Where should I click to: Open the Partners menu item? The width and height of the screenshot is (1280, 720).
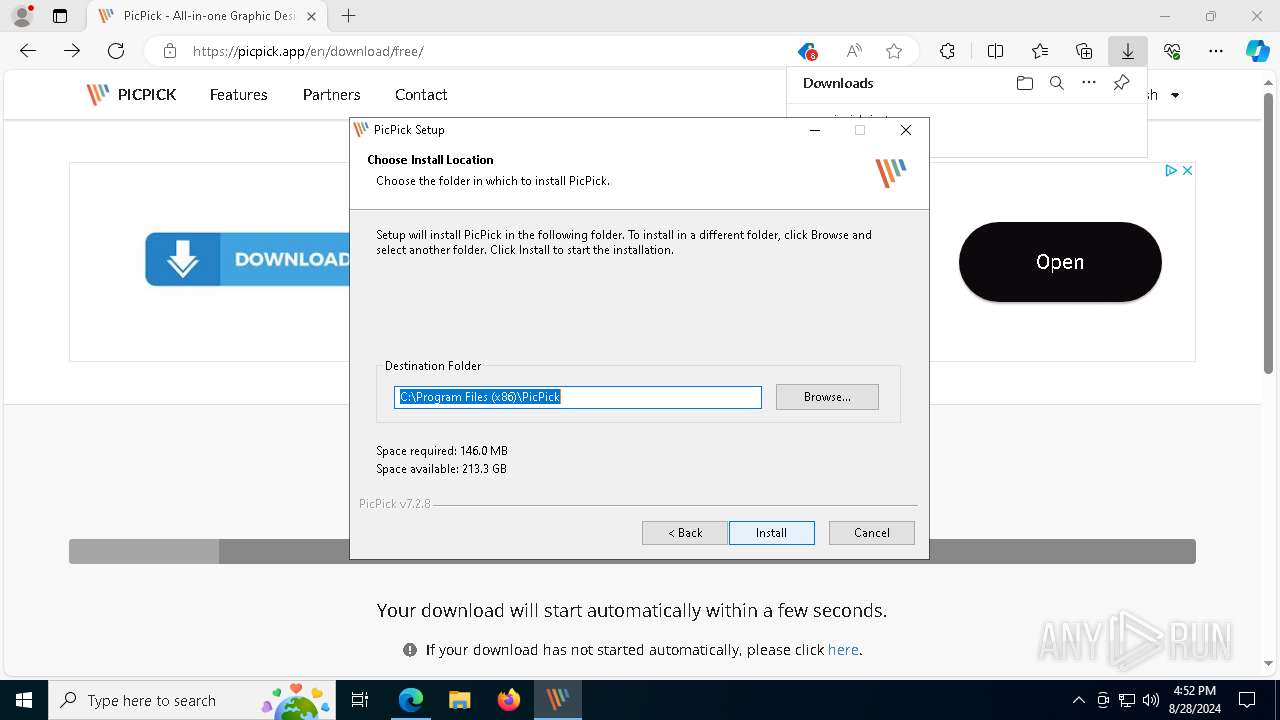point(331,95)
